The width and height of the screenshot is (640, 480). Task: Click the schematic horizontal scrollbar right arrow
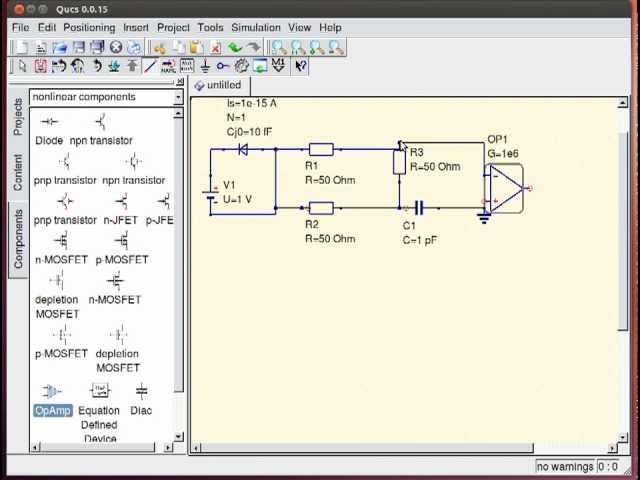[613, 448]
